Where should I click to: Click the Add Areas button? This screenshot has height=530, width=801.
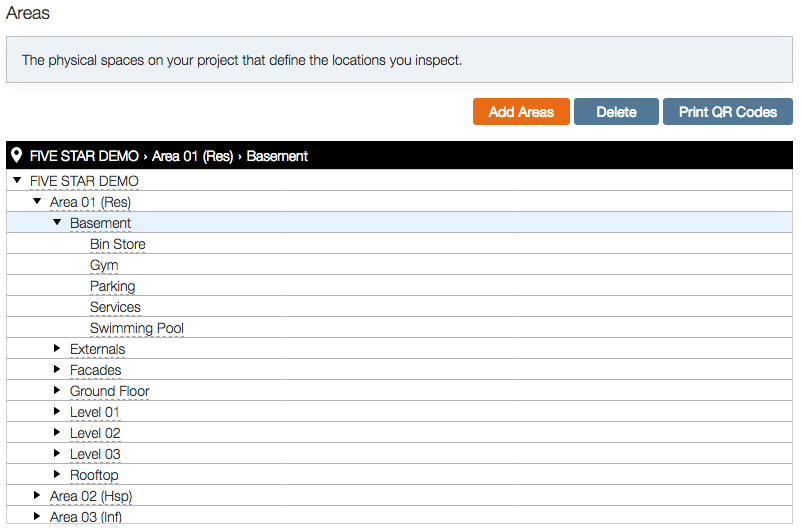(x=521, y=112)
